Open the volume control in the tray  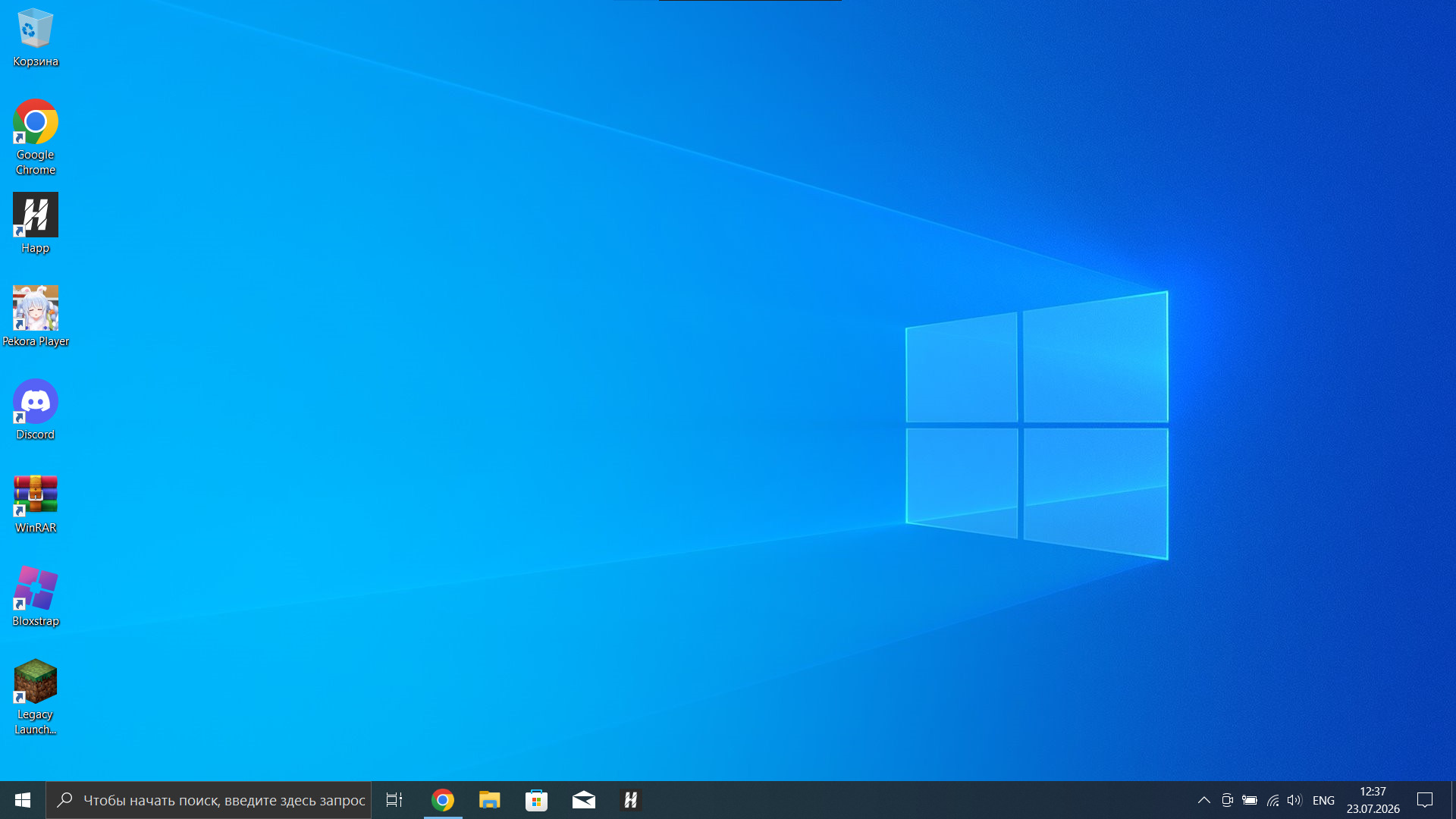pos(1294,800)
